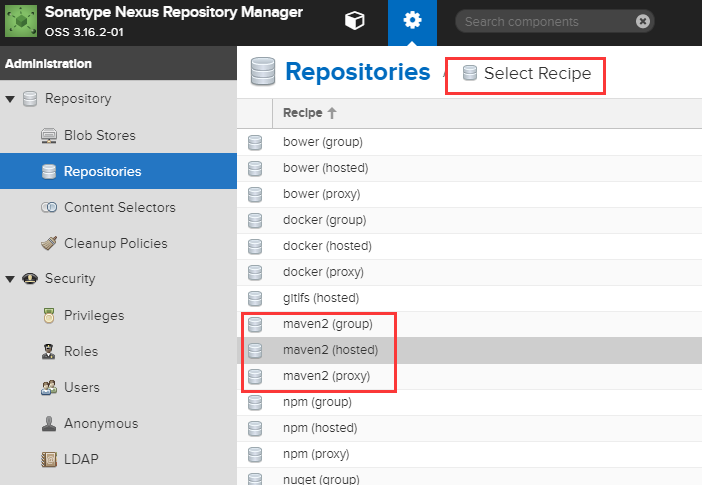Click the icon beside maven2 (hosted)

coord(255,350)
